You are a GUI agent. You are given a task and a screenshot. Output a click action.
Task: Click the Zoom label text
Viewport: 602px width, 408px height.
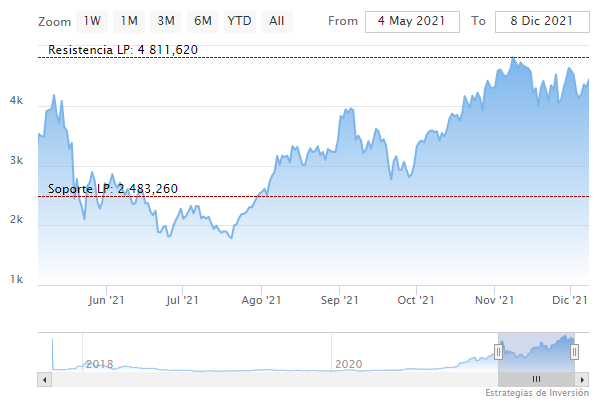click(55, 22)
